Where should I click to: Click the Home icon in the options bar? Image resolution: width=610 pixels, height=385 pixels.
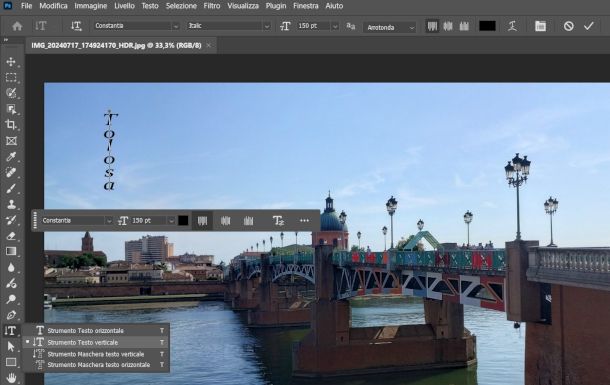tap(17, 26)
